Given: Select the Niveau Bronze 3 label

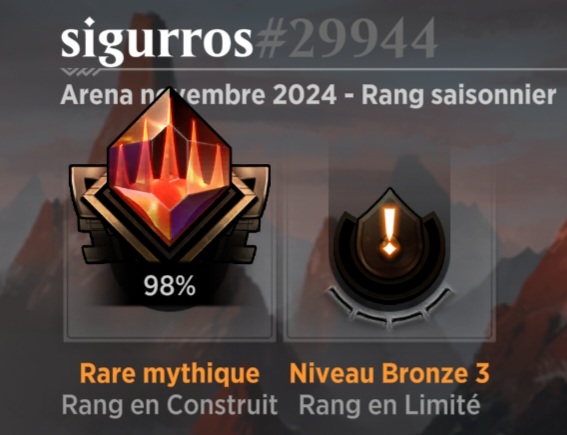Looking at the screenshot, I should [389, 373].
